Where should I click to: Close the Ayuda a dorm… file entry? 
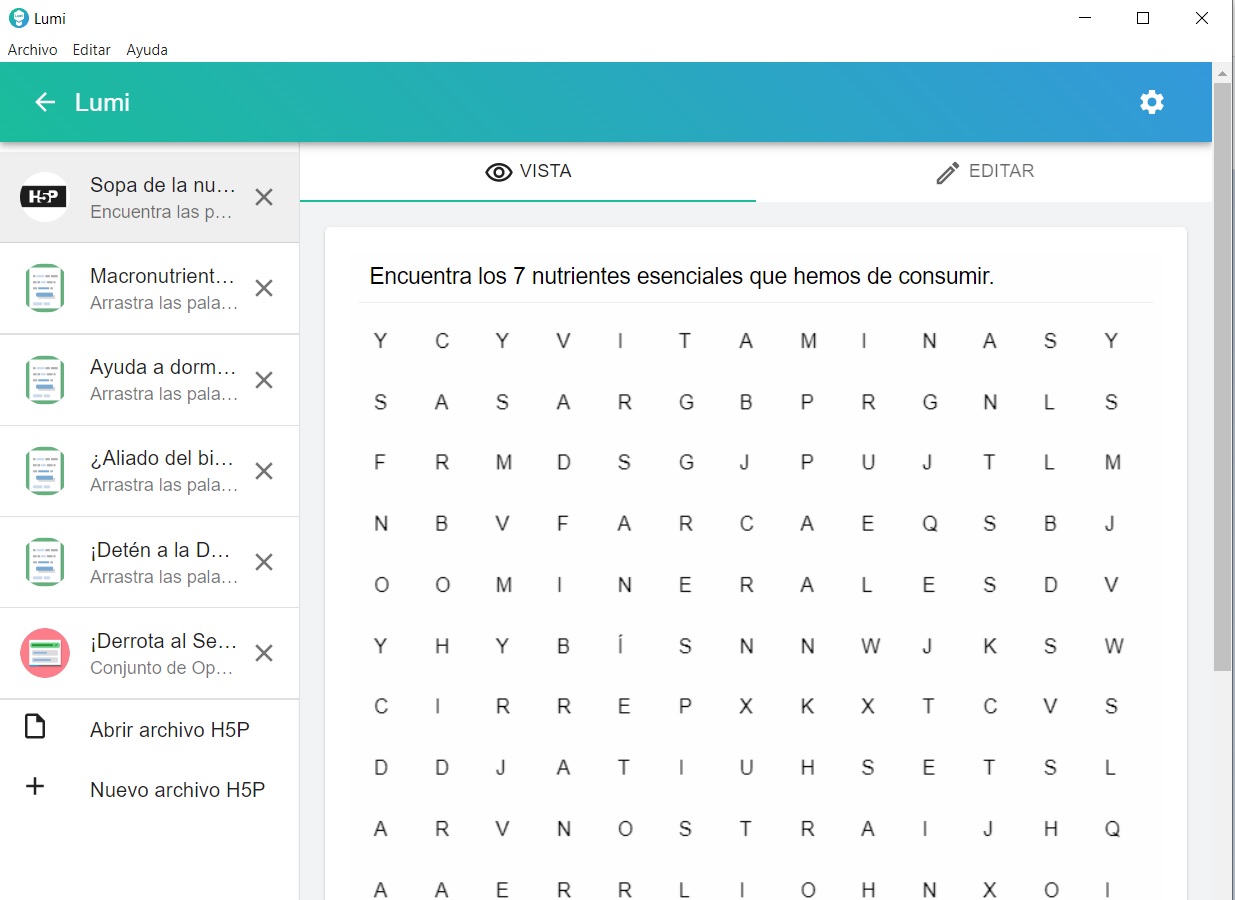[x=264, y=380]
